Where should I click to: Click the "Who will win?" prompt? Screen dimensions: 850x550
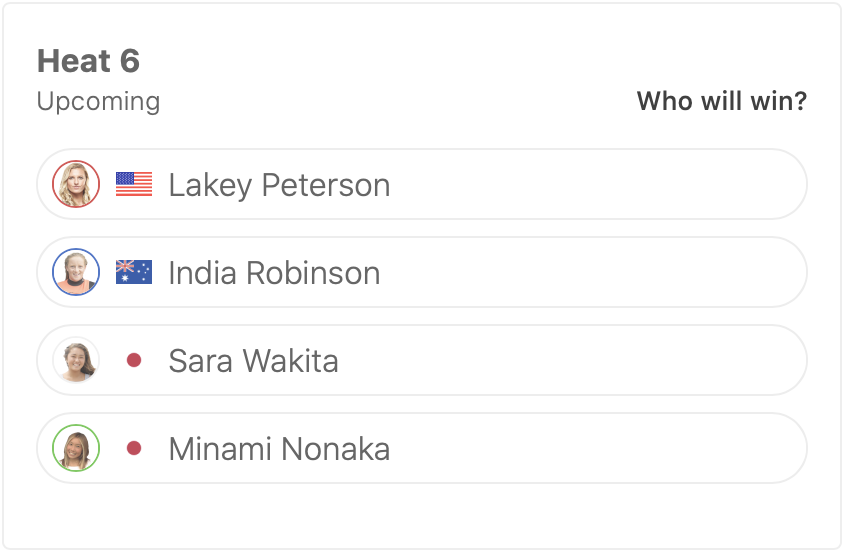(x=721, y=101)
